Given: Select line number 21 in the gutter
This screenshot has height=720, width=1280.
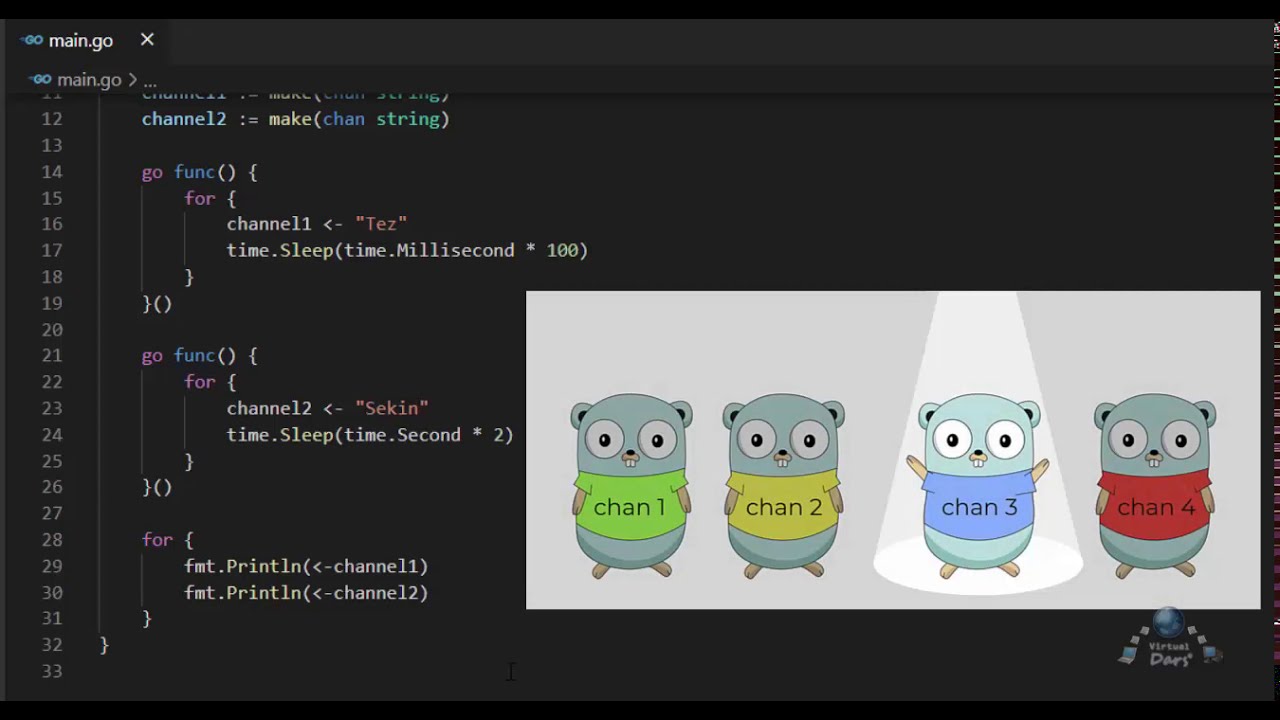Looking at the screenshot, I should coord(52,355).
